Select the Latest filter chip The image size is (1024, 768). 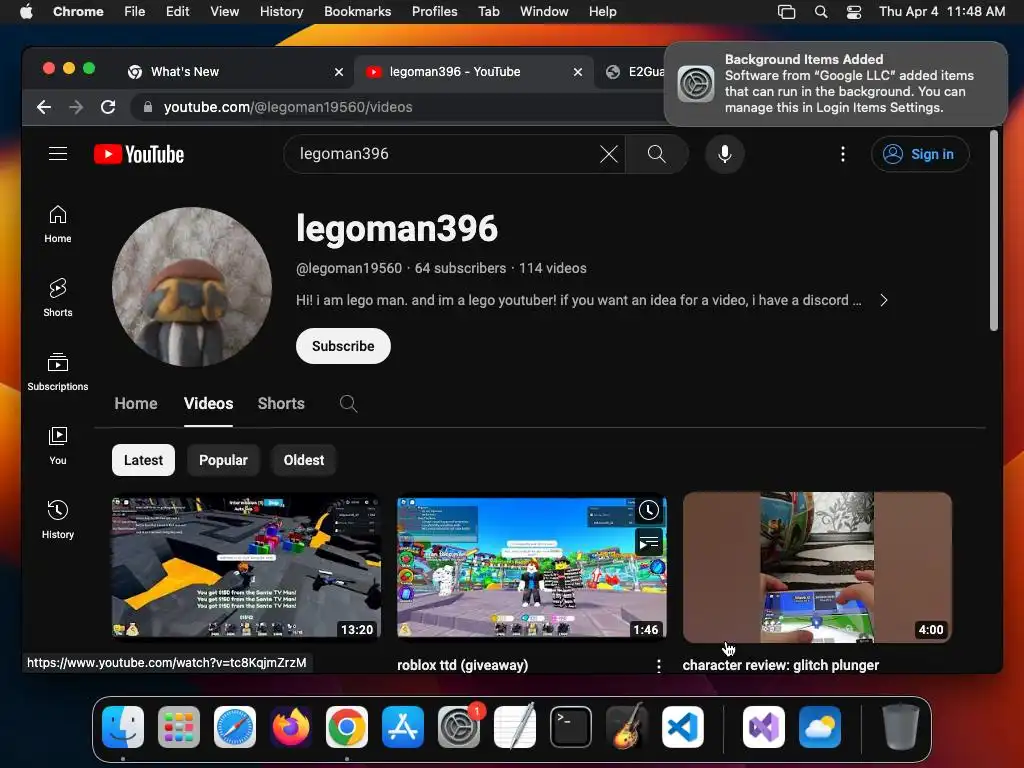point(143,460)
